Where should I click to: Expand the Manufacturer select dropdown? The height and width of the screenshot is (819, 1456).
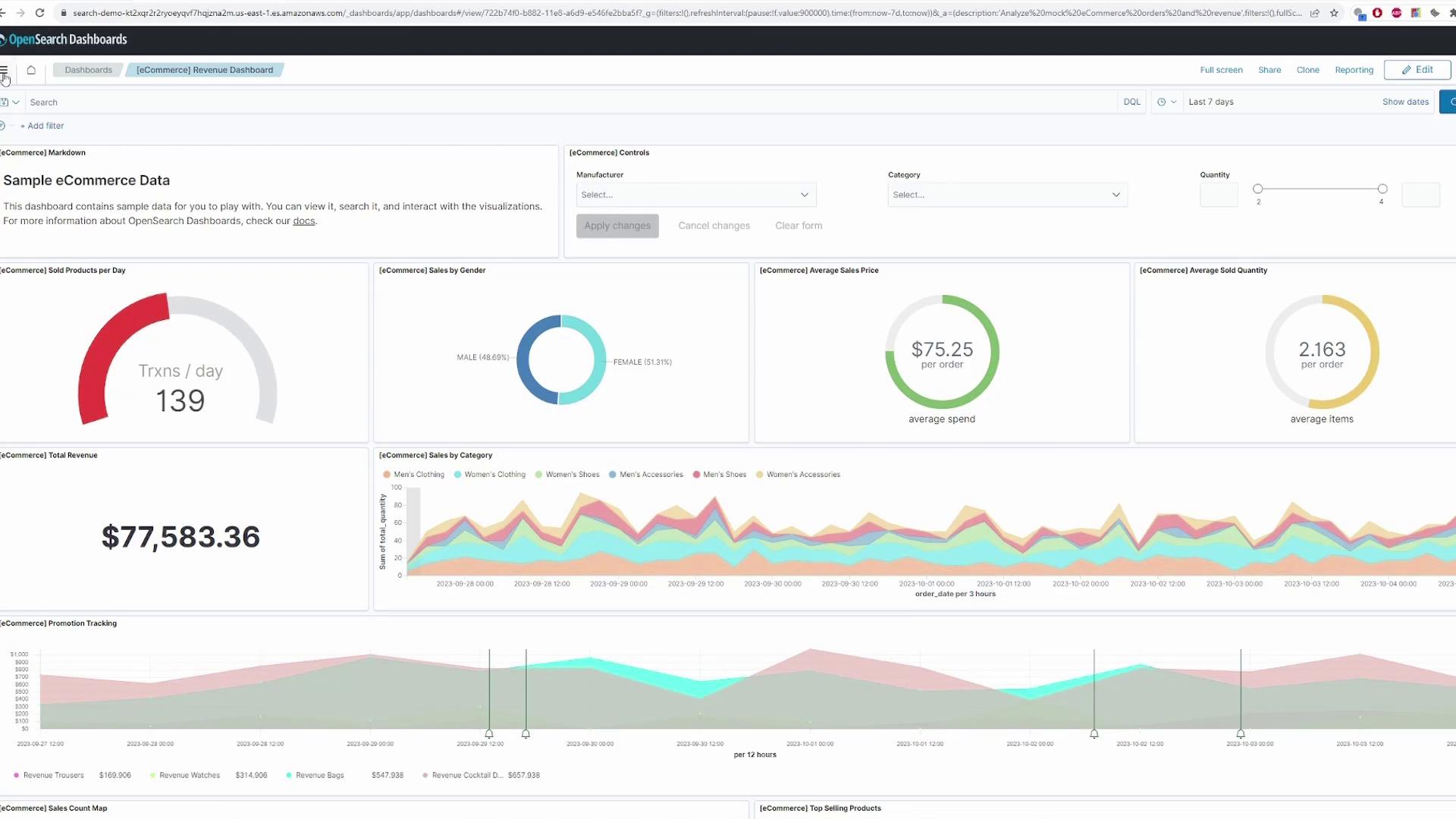[x=695, y=195]
